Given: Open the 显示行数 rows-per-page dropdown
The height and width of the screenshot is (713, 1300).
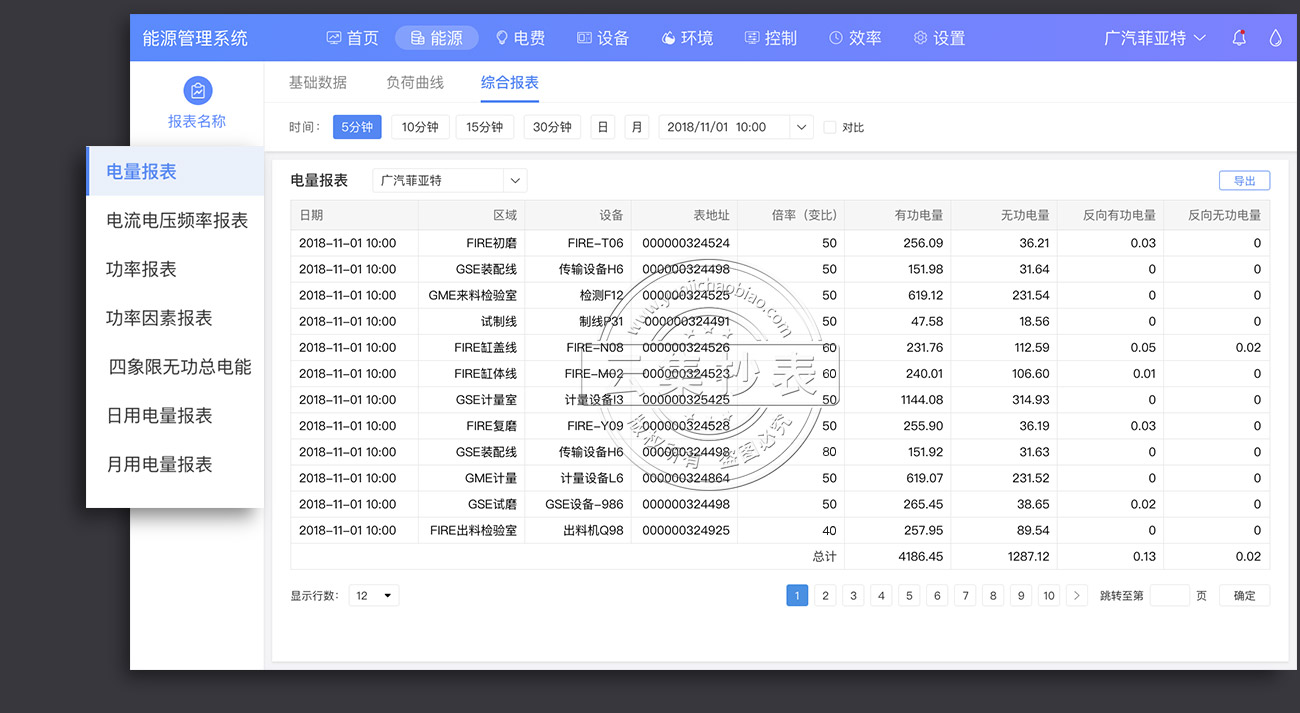Looking at the screenshot, I should coord(374,595).
